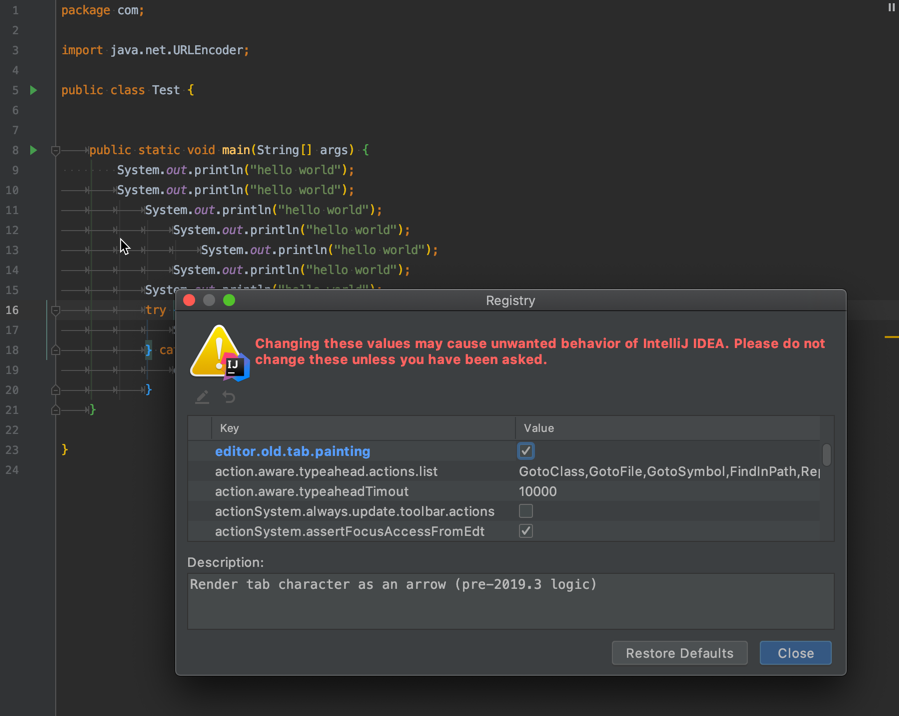
Task: Toggle fold end marker on line 20
Action: click(x=56, y=390)
